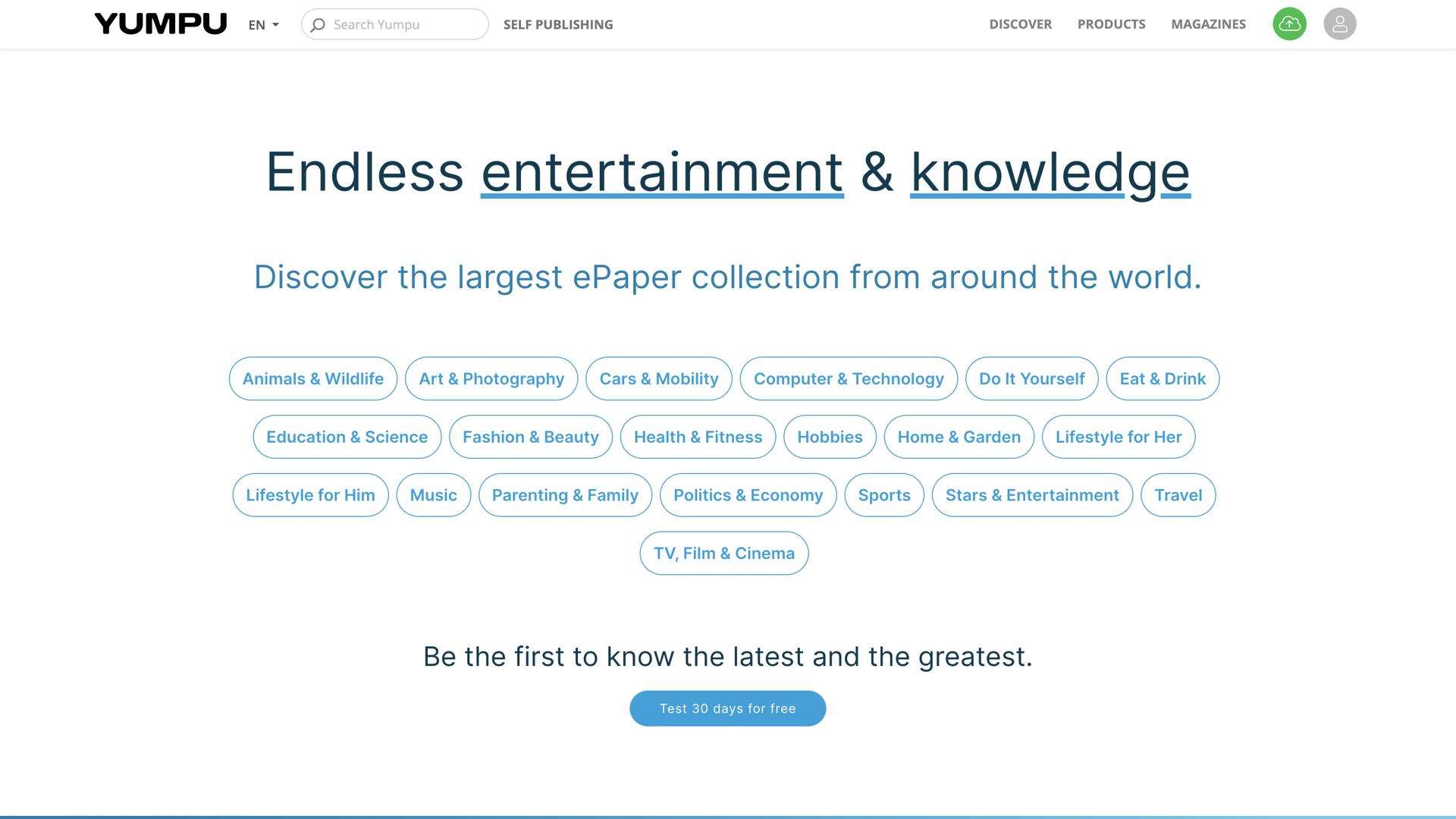Select the Hobbies category tag
Viewport: 1456px width, 819px height.
point(830,438)
